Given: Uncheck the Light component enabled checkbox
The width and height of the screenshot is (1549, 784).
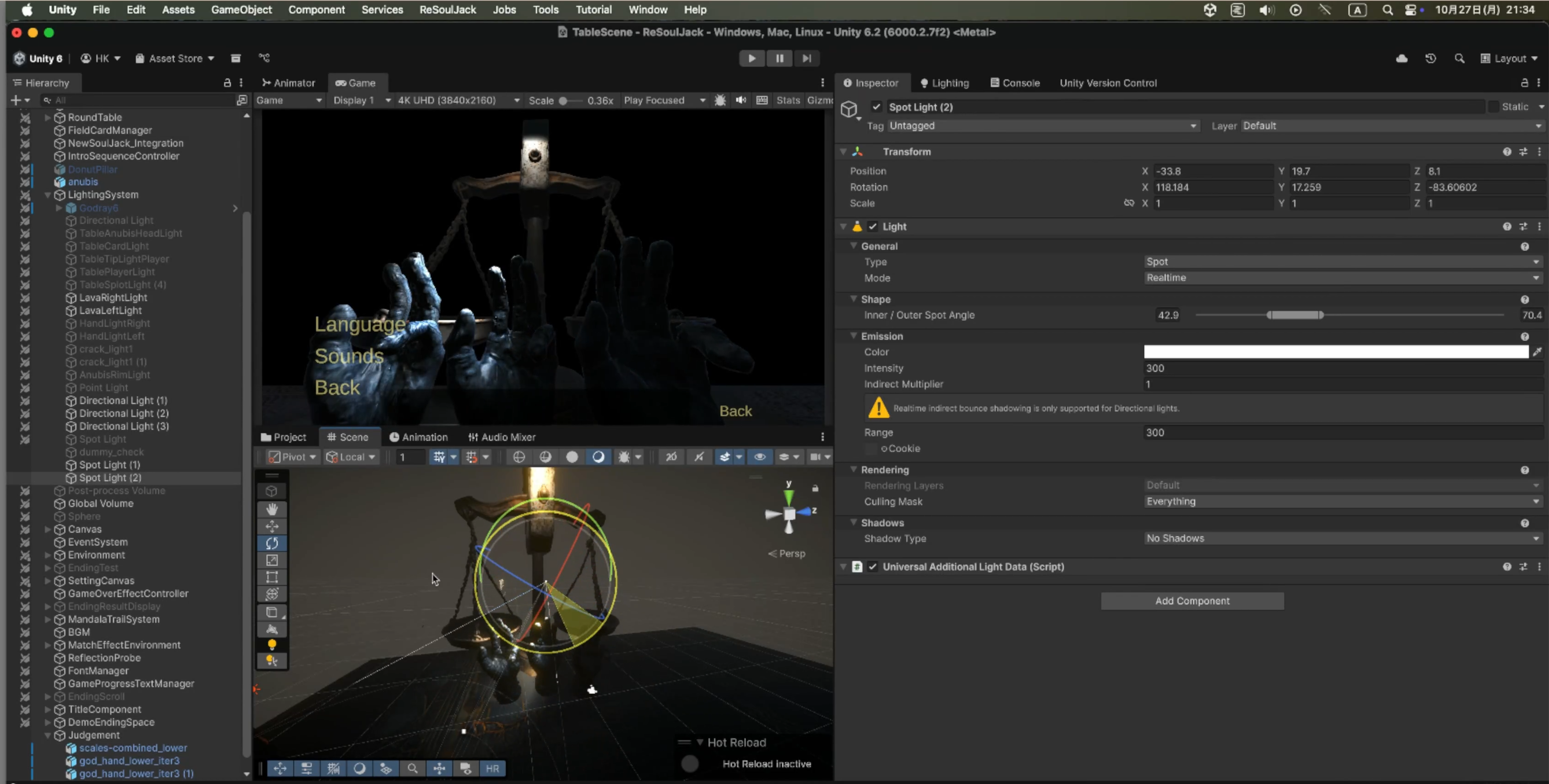Looking at the screenshot, I should point(872,227).
